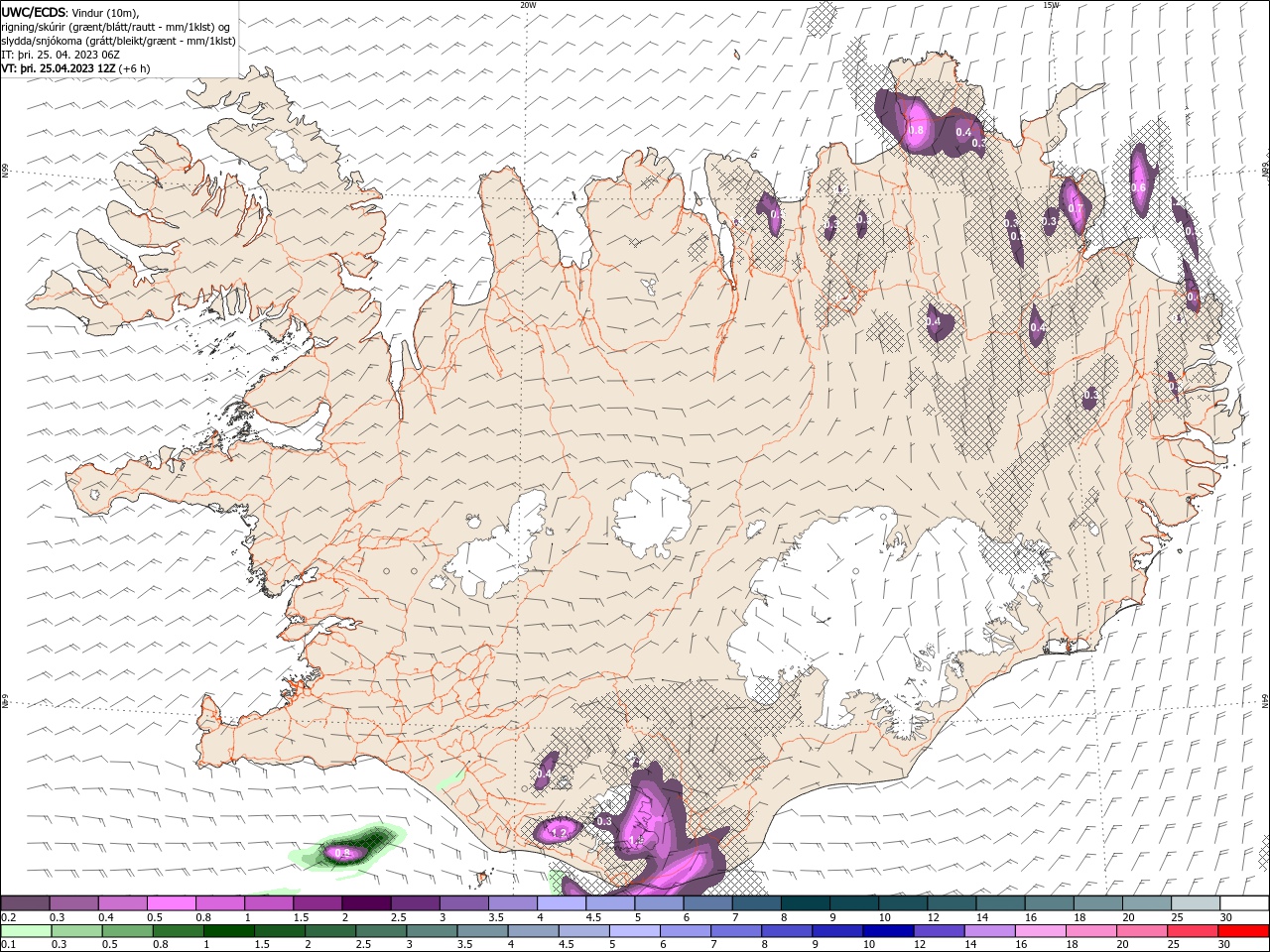
Task: Click the 'slydda/snjókoma' legend description line
Action: 118,41
